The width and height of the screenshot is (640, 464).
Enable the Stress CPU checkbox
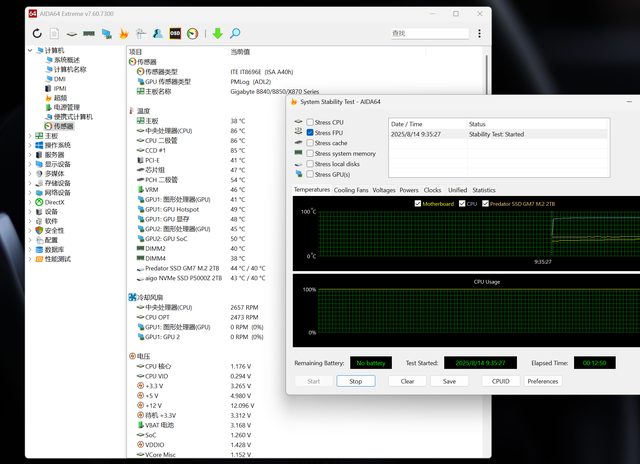tap(310, 122)
